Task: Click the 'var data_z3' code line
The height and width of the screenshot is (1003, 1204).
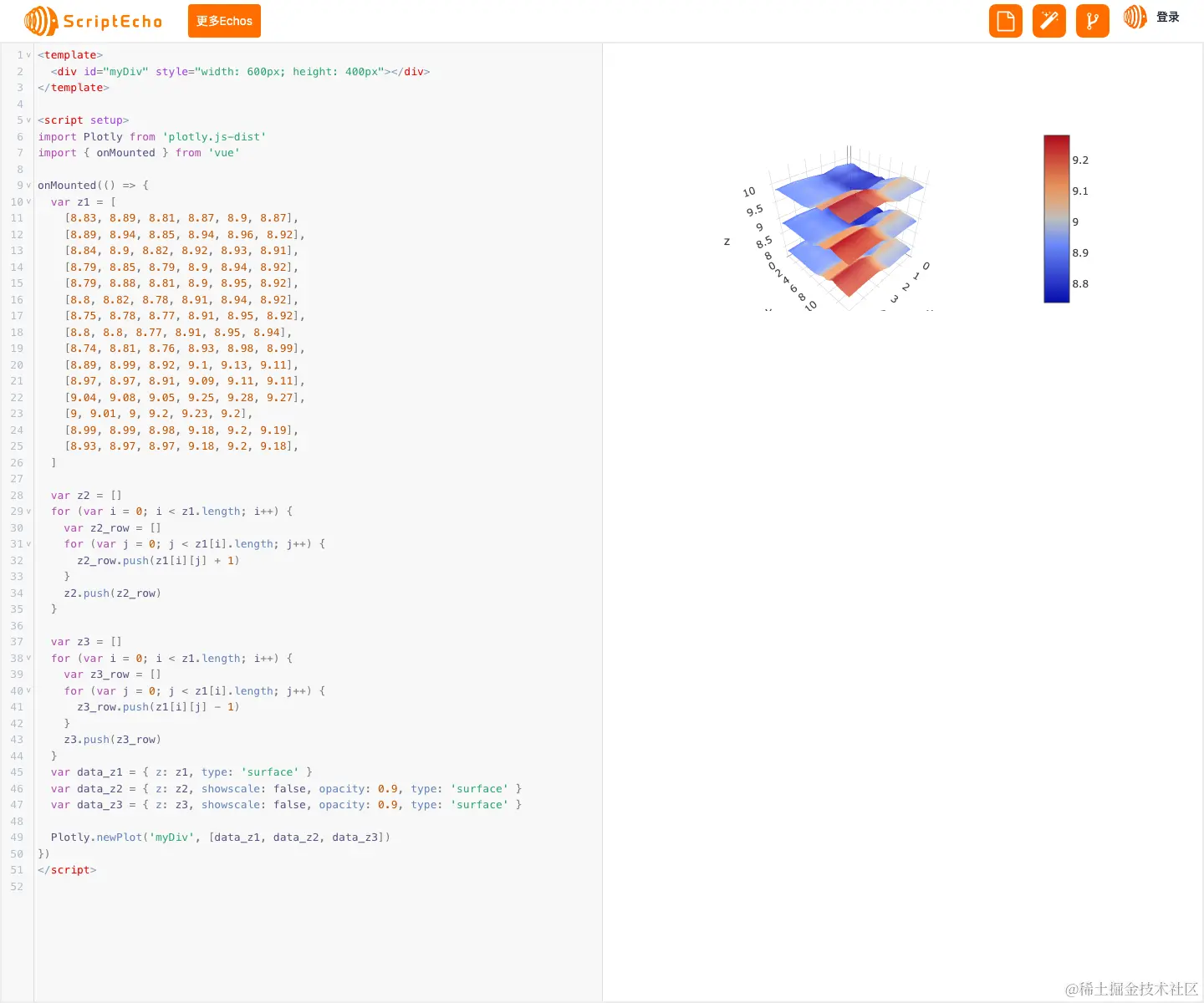Action: 286,805
